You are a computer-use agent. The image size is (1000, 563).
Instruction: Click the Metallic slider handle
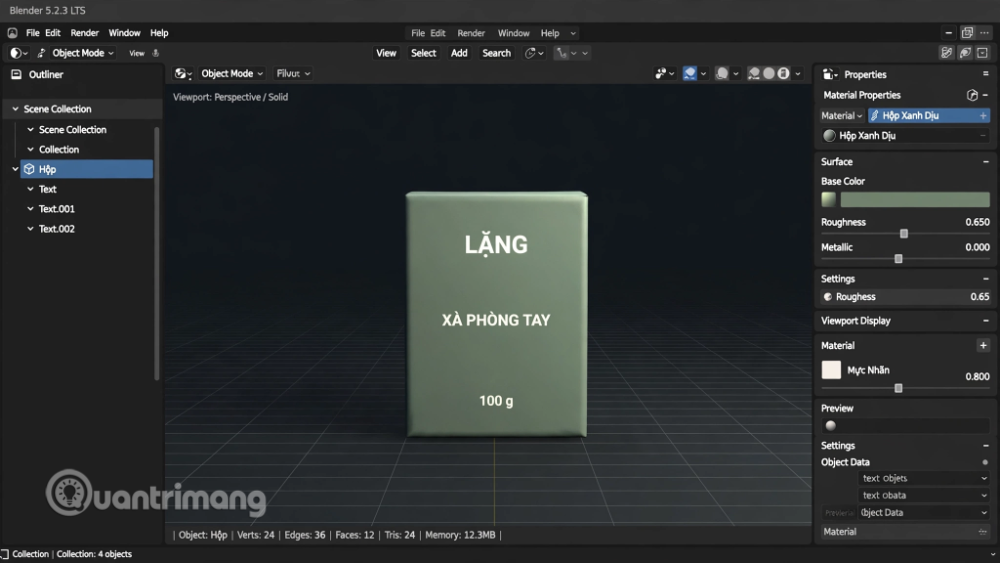tap(898, 259)
